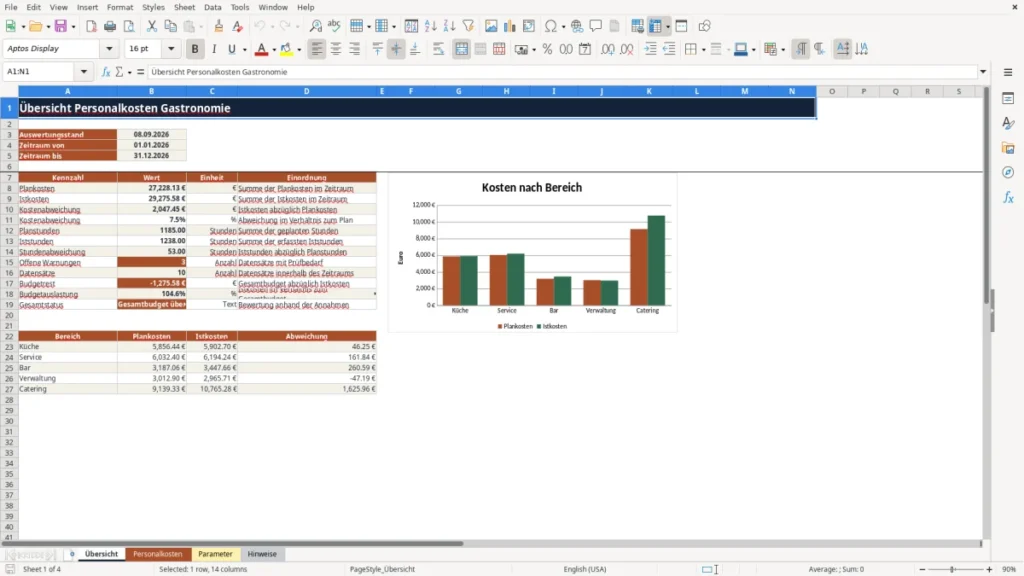Viewport: 1024px width, 576px height.
Task: Switch to the Hinweise sheet tab
Action: (x=262, y=554)
